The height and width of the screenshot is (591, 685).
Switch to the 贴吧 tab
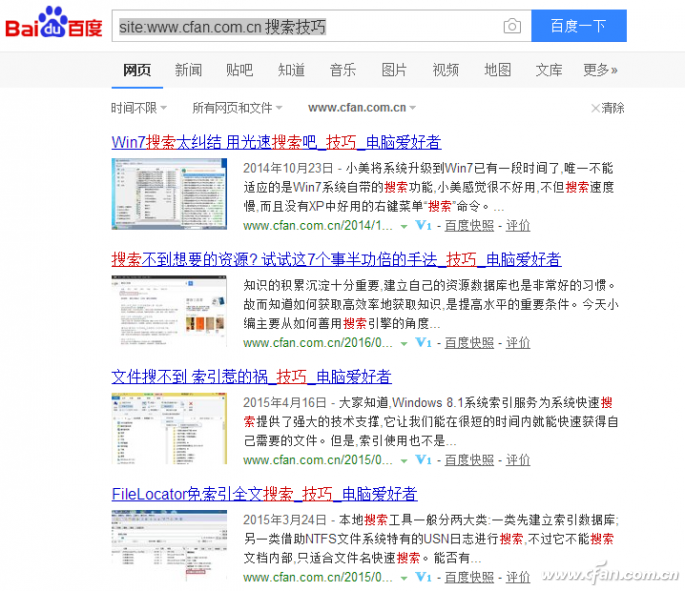(x=239, y=70)
